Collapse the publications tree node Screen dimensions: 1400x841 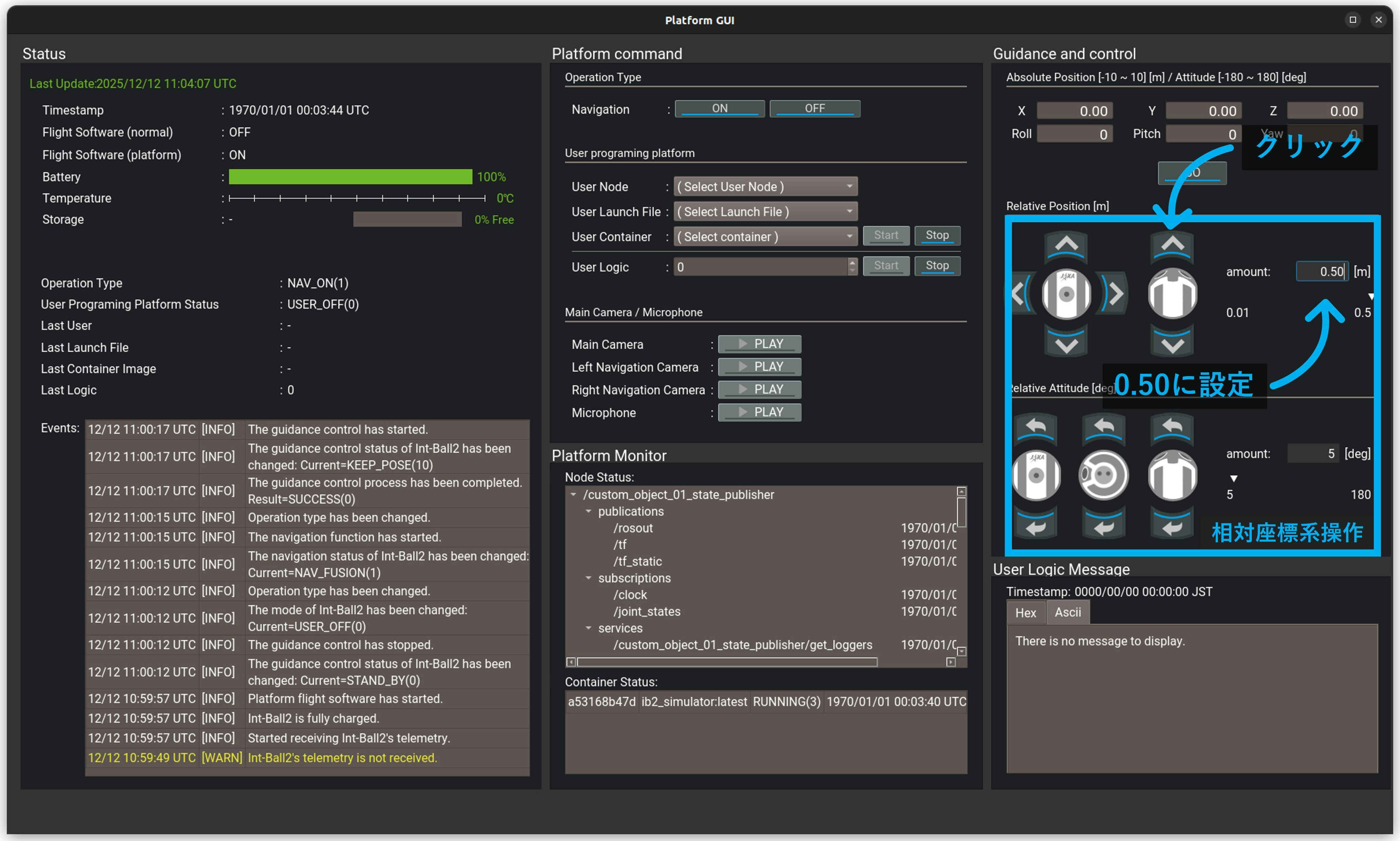click(x=588, y=511)
